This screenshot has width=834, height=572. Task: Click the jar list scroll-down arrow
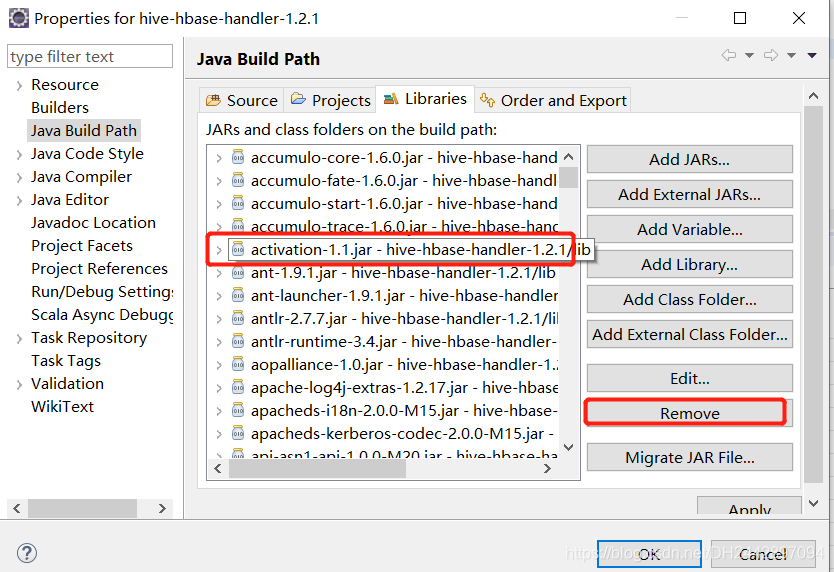(569, 447)
